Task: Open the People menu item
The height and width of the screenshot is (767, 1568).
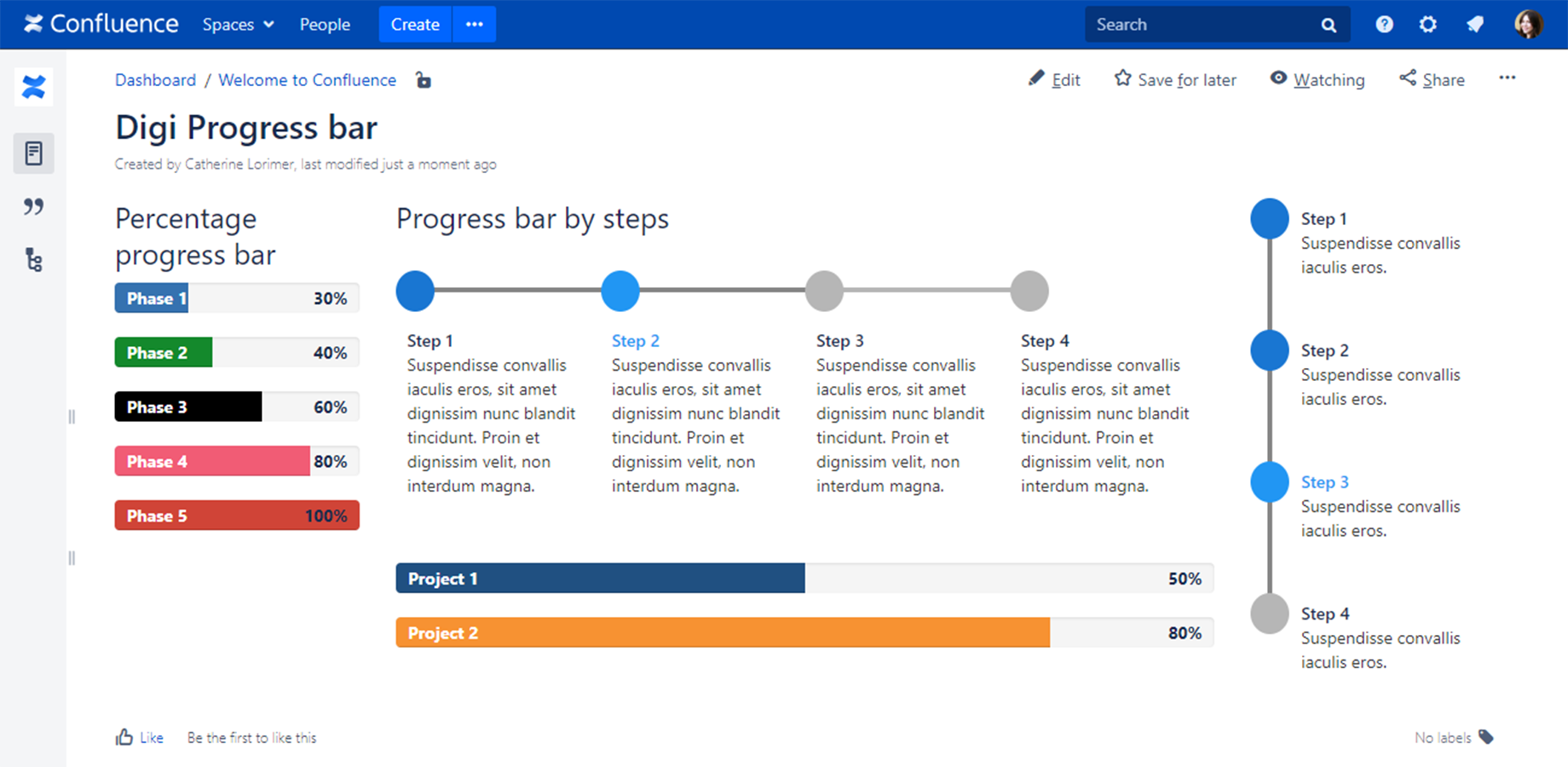Action: point(325,25)
